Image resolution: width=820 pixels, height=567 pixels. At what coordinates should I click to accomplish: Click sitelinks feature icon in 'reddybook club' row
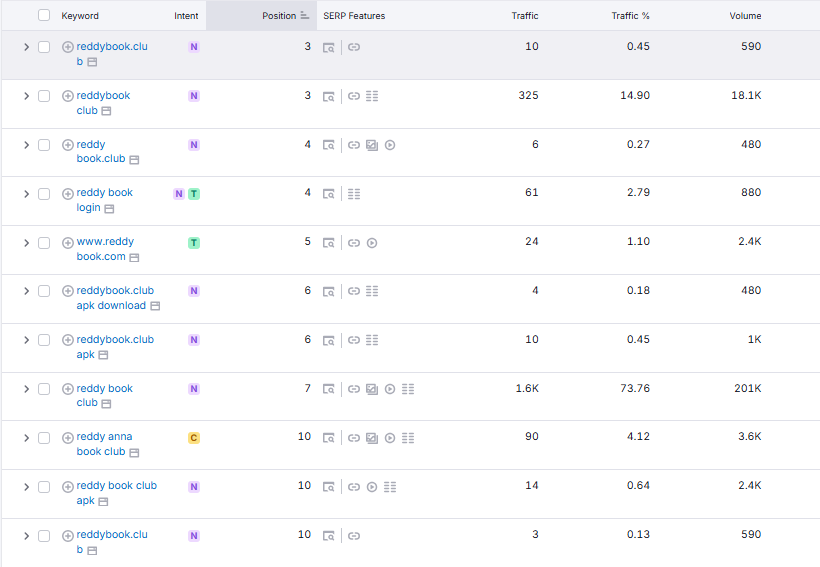[x=354, y=96]
